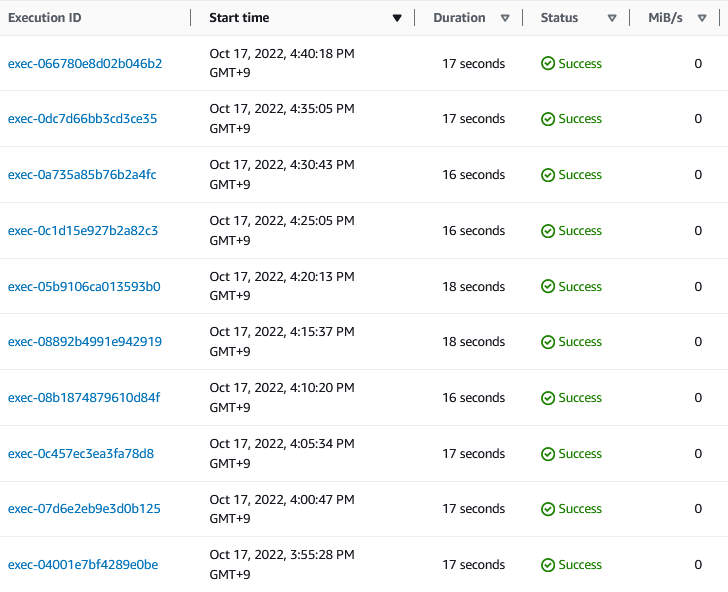Open execution exec-0dc7d66bb3cd3ce35
This screenshot has height=592, width=728.
pyautogui.click(x=82, y=119)
